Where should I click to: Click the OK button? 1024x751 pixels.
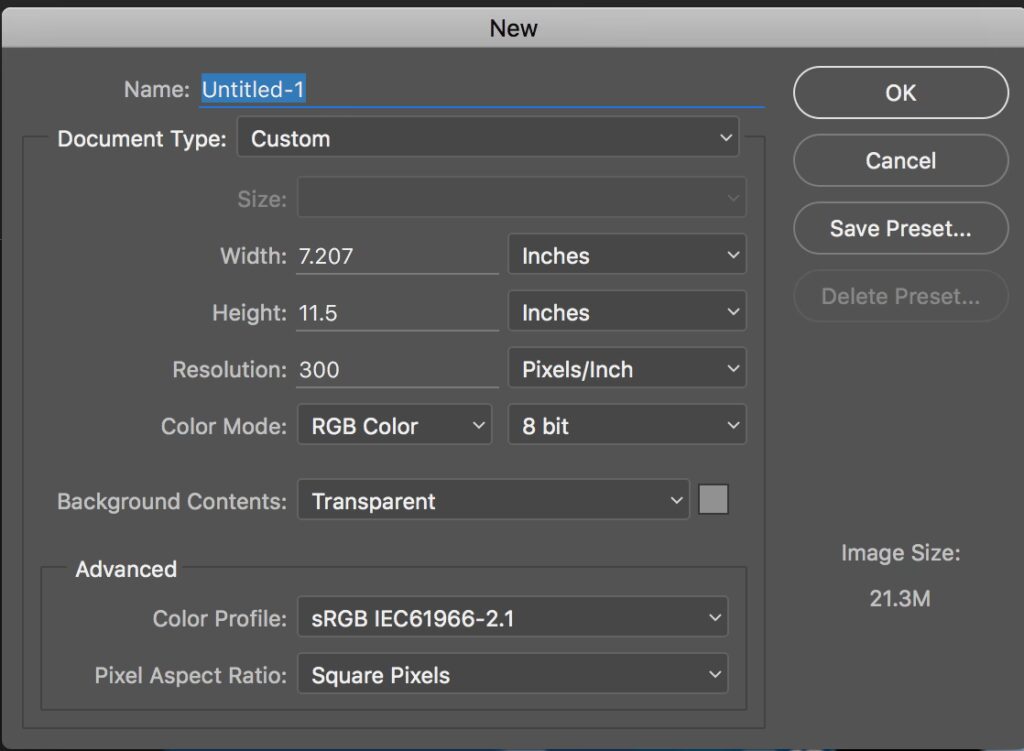tap(900, 93)
